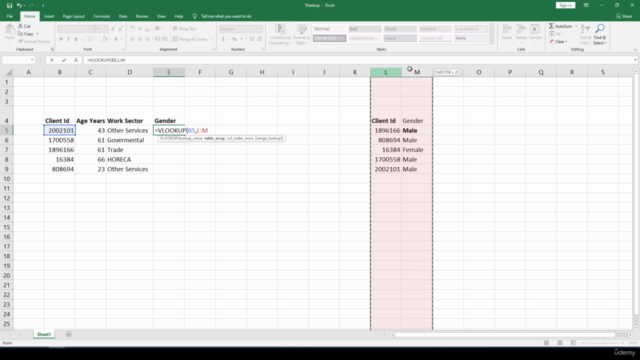This screenshot has height=360, width=640.
Task: Click the Paste clipboard icon
Action: [9, 29]
